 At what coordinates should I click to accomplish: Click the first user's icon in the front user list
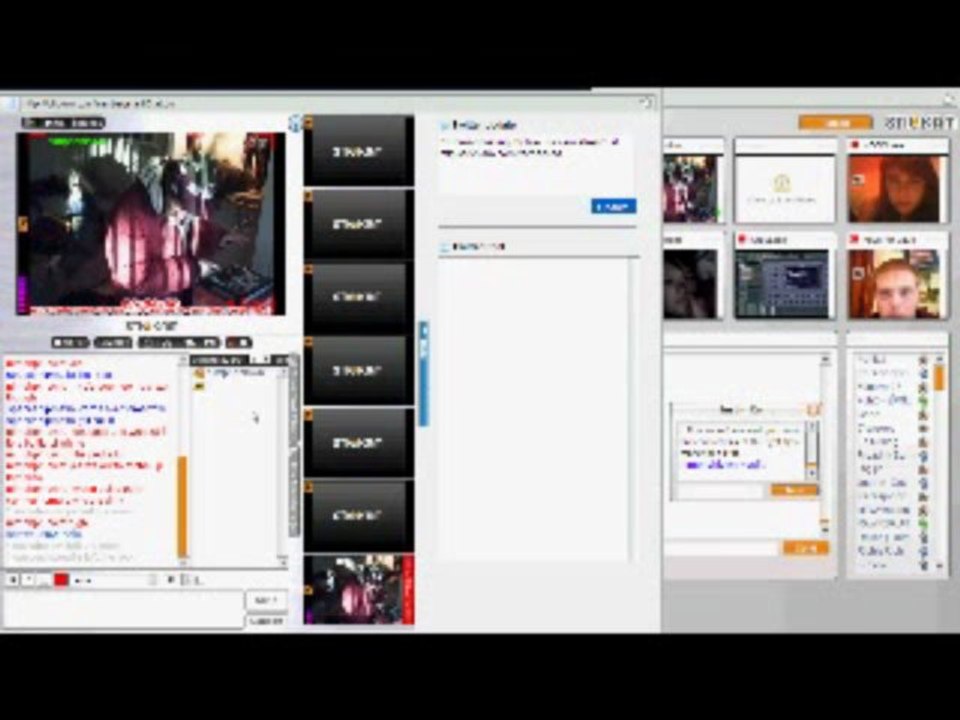point(199,373)
